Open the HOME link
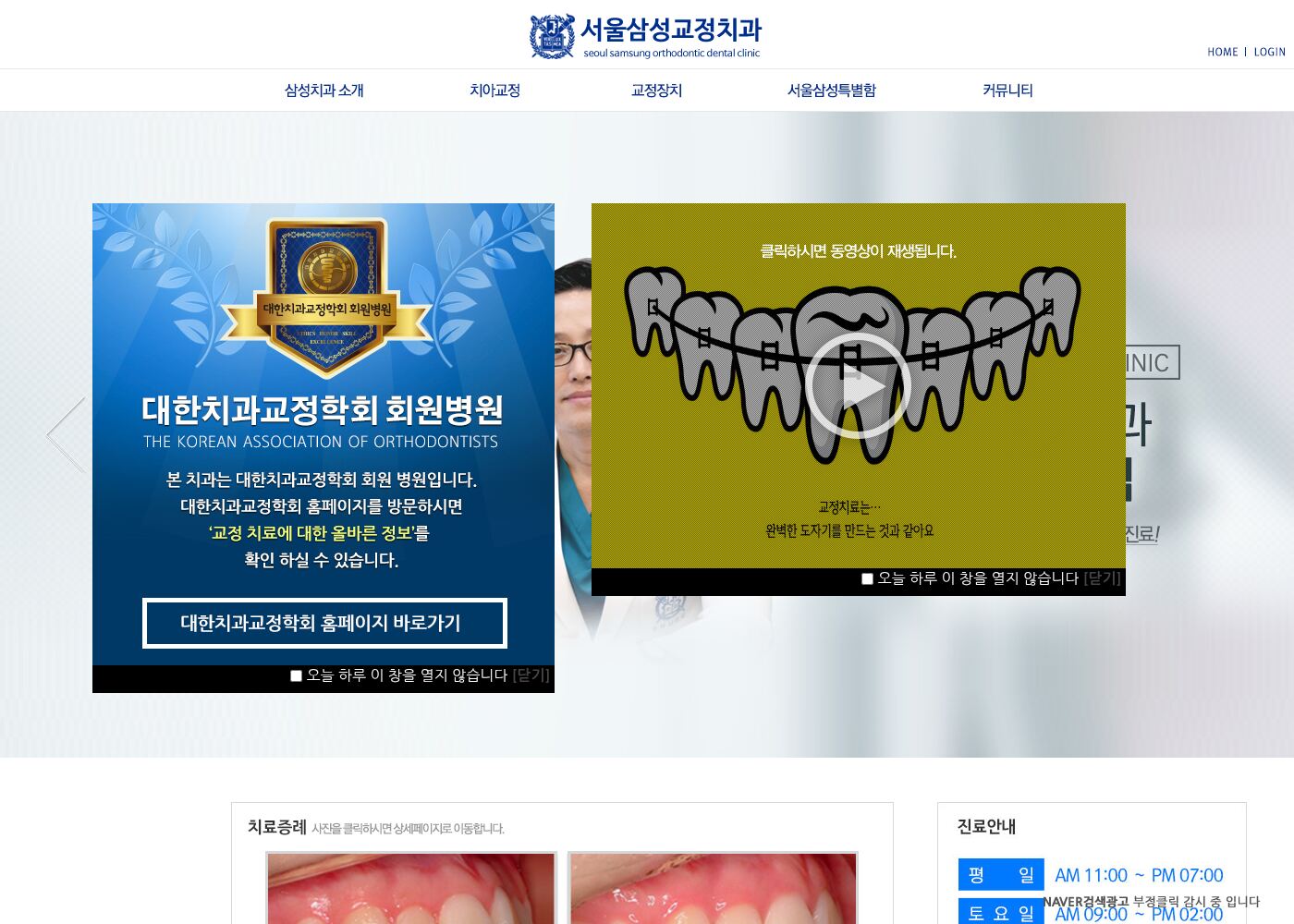 [1222, 52]
